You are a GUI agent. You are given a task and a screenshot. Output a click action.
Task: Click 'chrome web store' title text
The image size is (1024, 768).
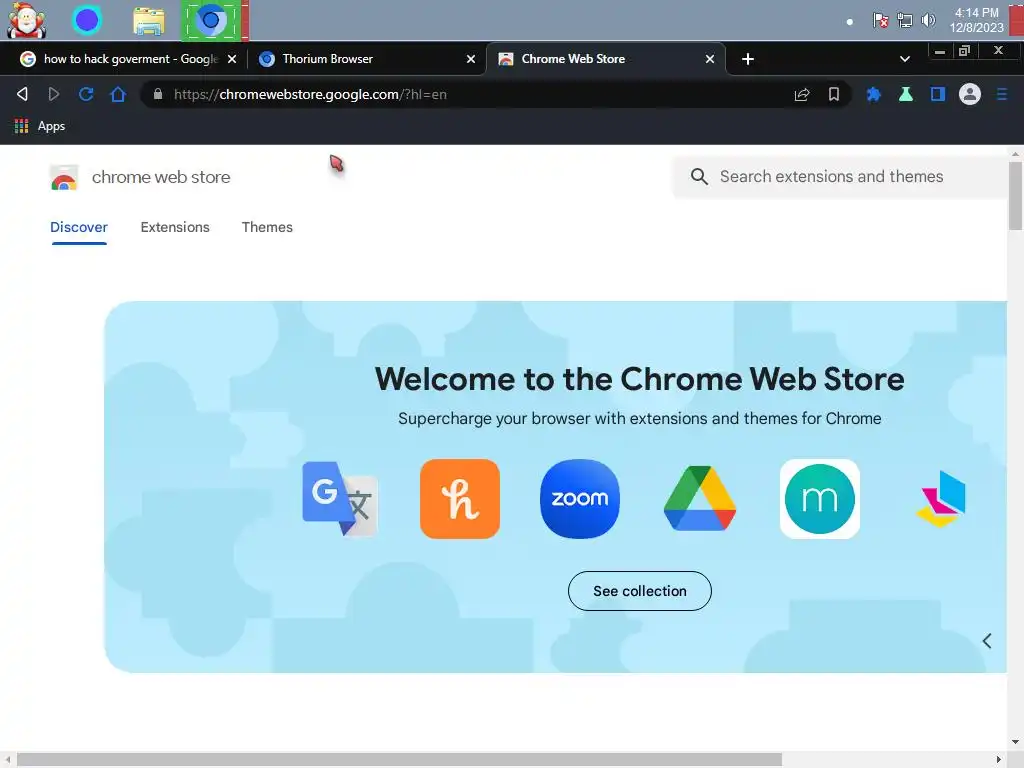161,177
